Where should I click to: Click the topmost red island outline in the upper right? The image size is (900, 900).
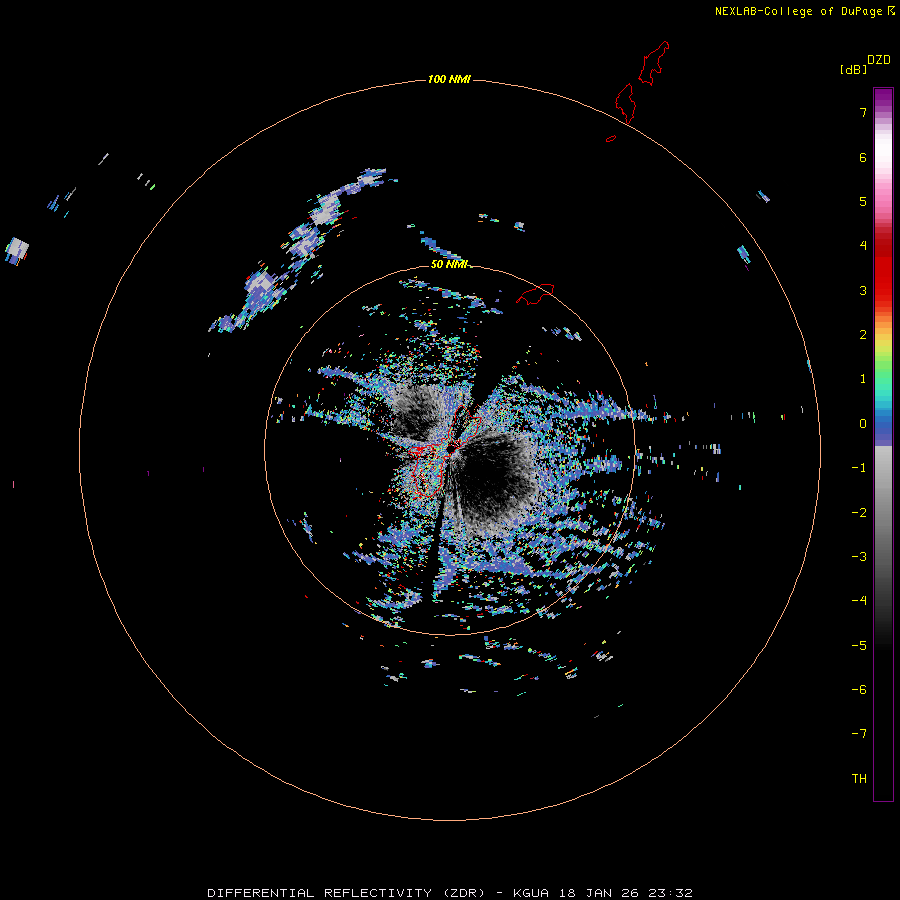654,63
